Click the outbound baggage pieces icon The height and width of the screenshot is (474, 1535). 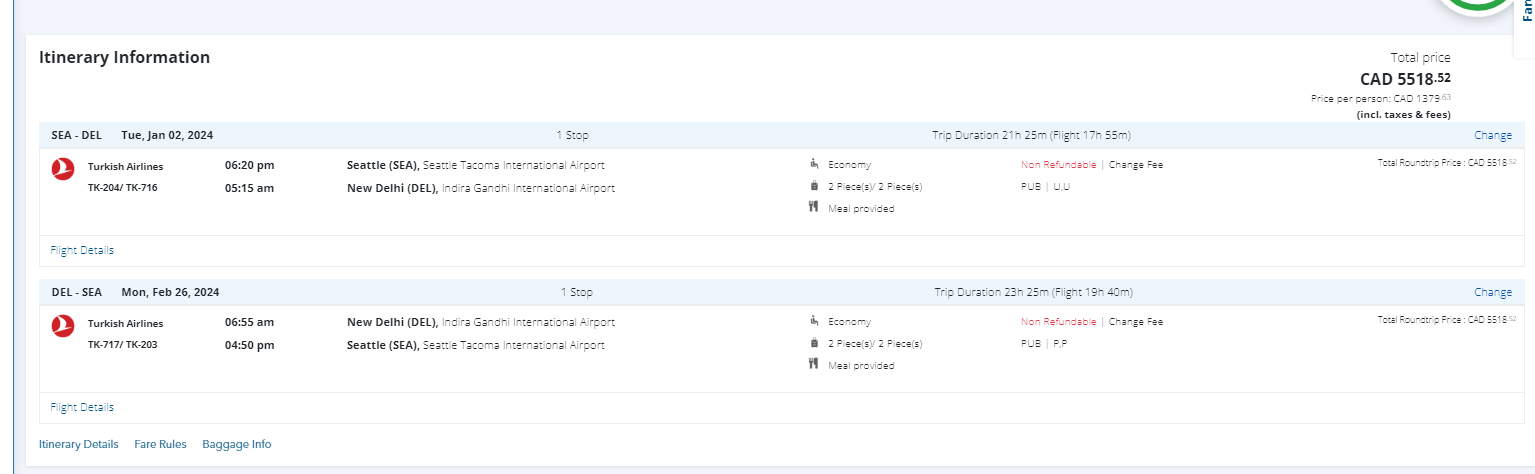814,186
